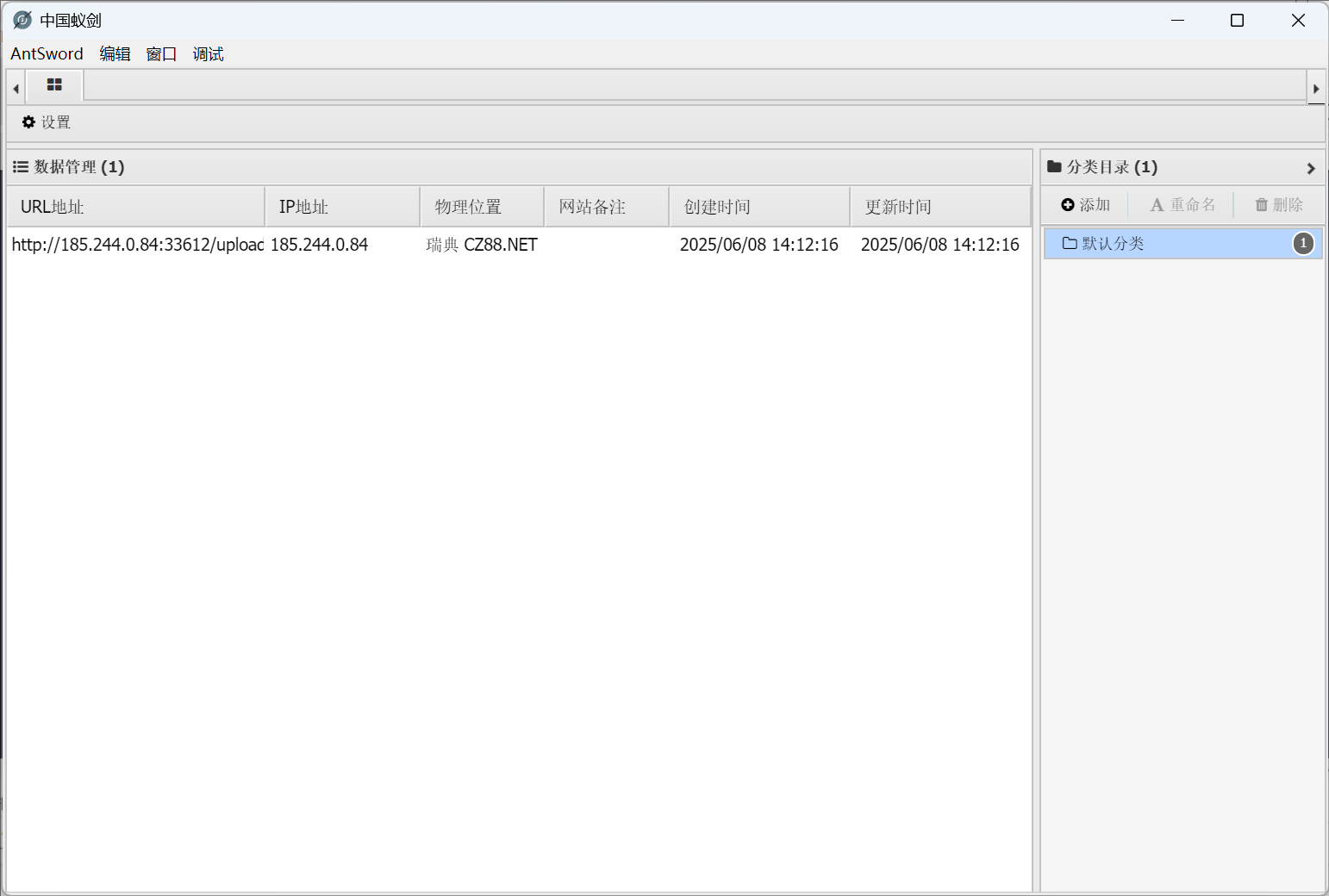Click the 中国蚁剑 app icon in title bar
Image resolution: width=1329 pixels, height=896 pixels.
[22, 20]
